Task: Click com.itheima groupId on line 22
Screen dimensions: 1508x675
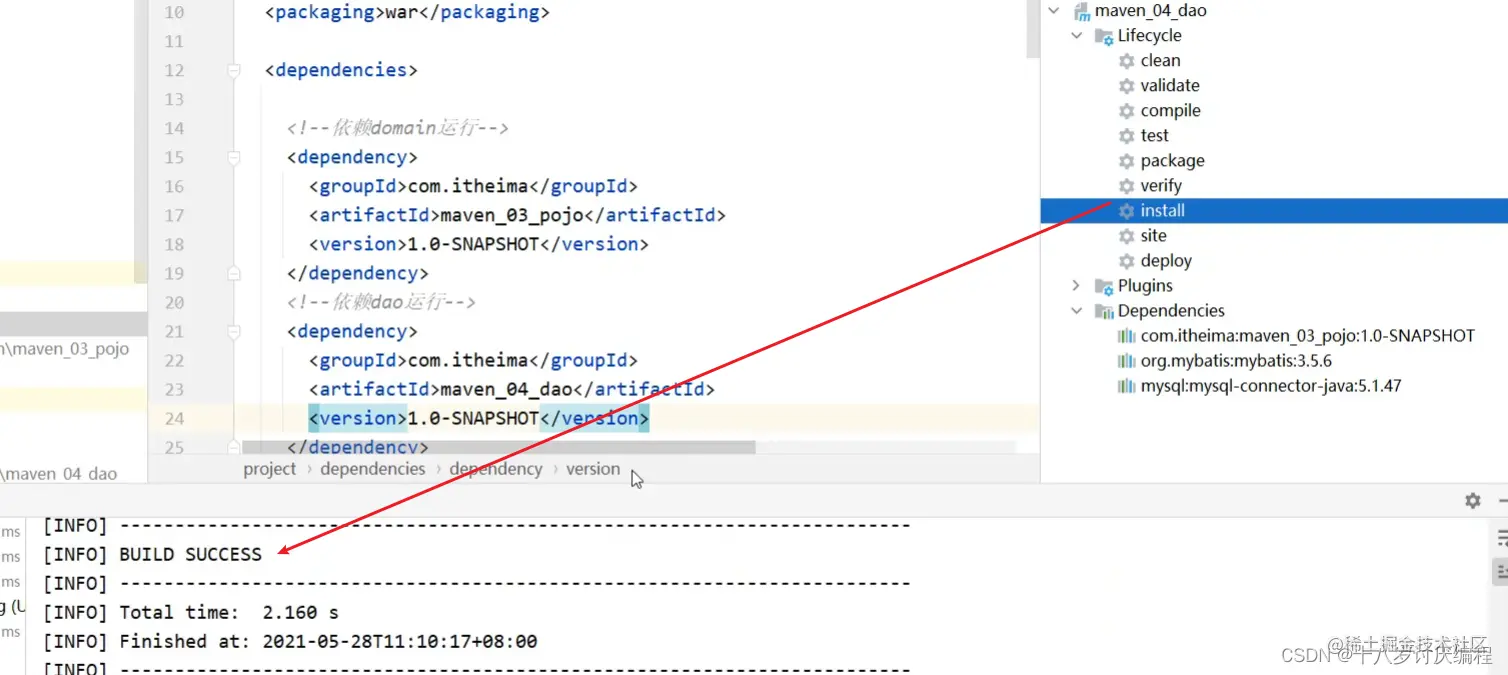Action: [x=467, y=360]
